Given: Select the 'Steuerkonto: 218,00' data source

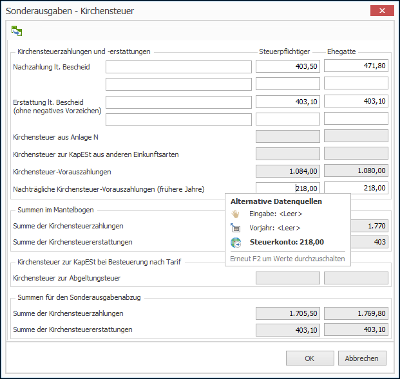Looking at the screenshot, I should (287, 242).
